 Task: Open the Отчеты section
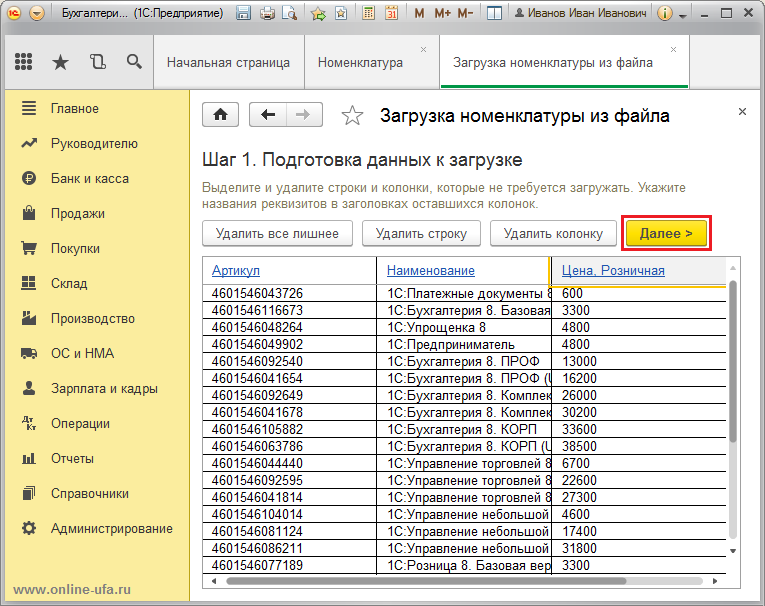(x=98, y=459)
